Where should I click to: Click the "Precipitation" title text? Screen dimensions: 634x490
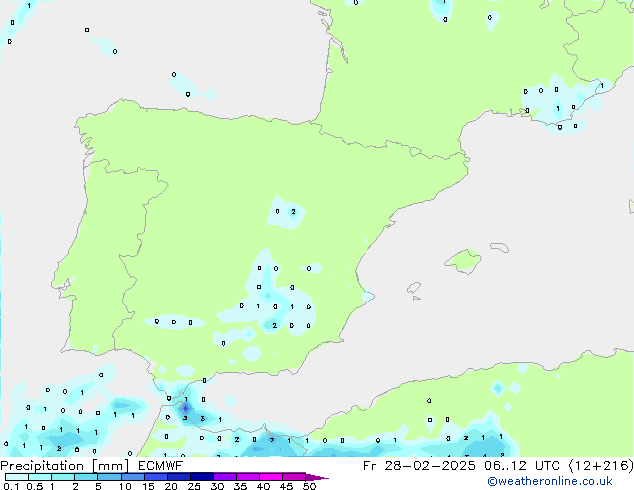coord(42,466)
